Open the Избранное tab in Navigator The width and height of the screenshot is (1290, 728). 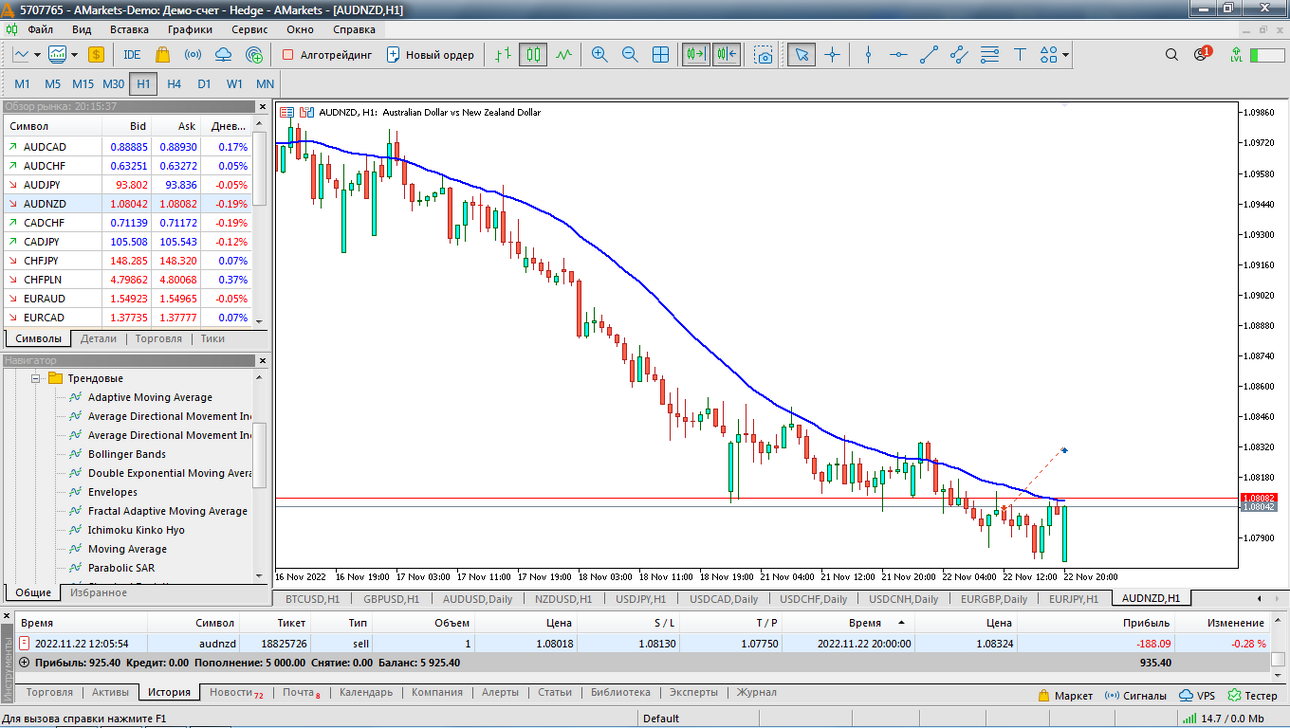[98, 592]
